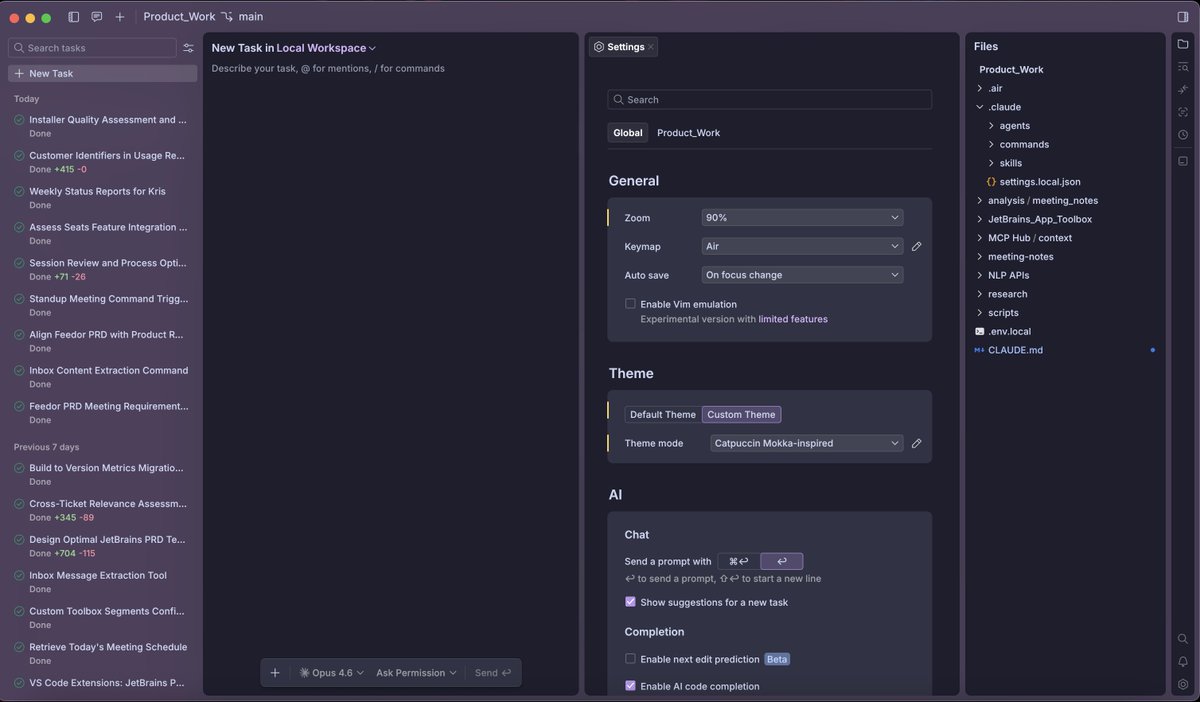Viewport: 1200px width, 702px height.
Task: Enable next edit prediction checkbox
Action: click(630, 659)
